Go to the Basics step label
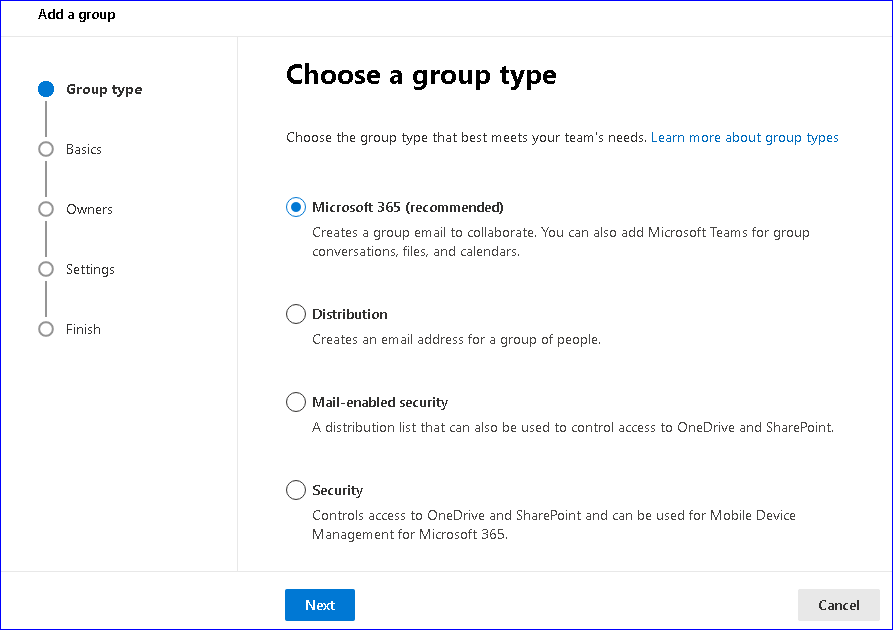The height and width of the screenshot is (630, 893). [84, 149]
